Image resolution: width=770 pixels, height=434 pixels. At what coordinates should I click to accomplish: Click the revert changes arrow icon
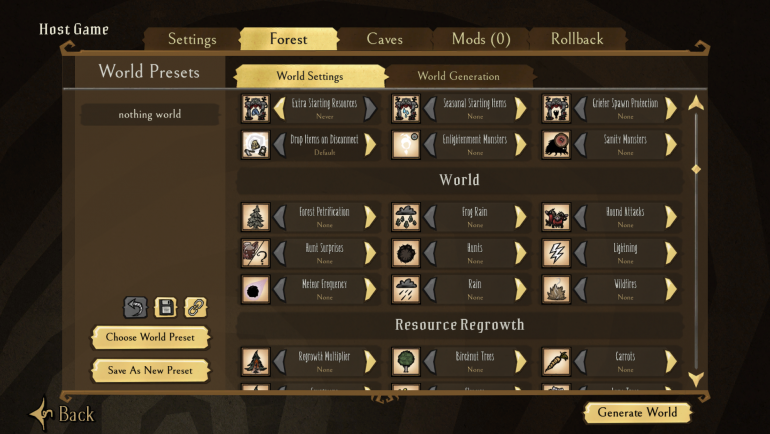click(x=135, y=308)
